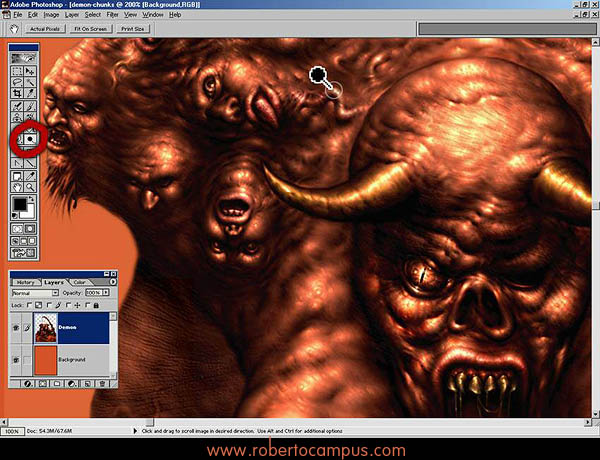
Task: Open the View menu
Action: (x=130, y=15)
